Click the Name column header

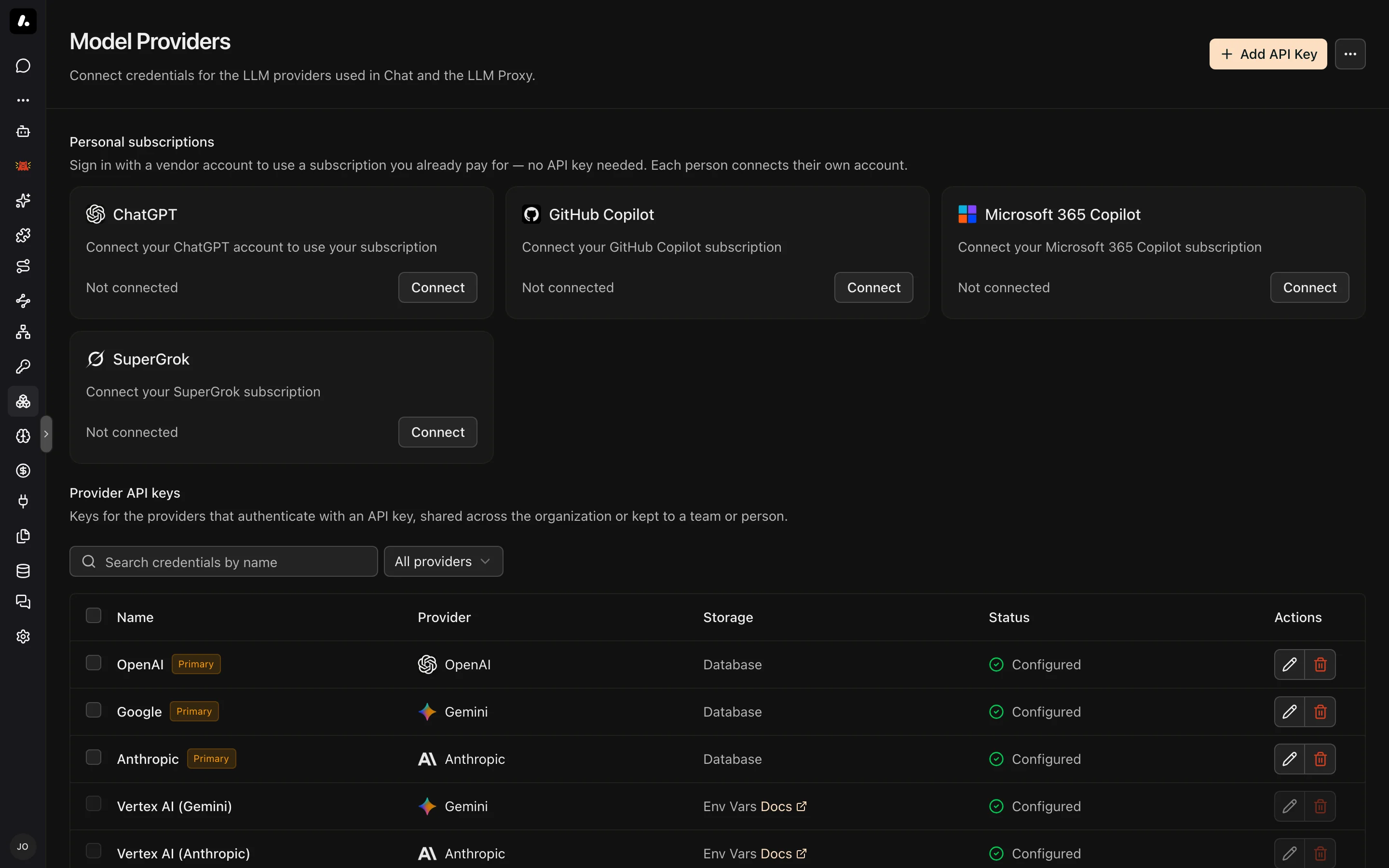tap(135, 617)
